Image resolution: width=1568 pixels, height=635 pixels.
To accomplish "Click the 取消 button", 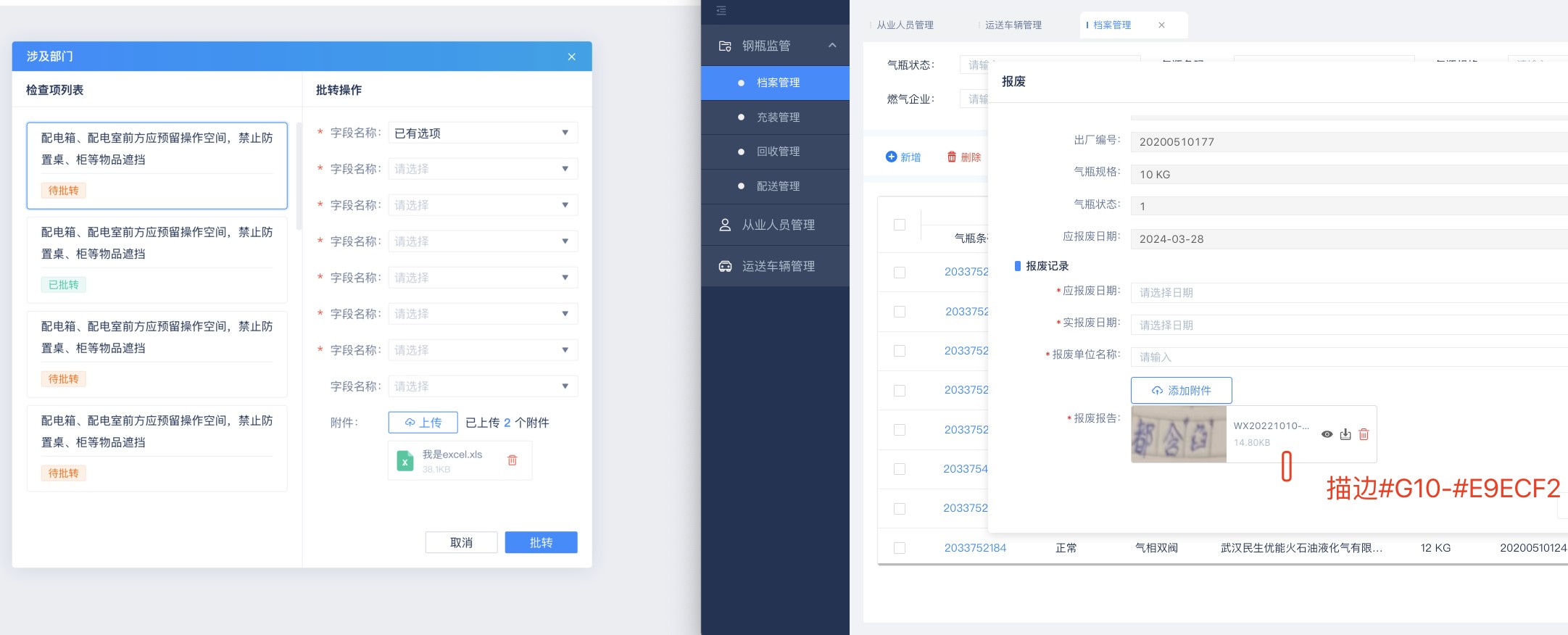I will click(461, 542).
